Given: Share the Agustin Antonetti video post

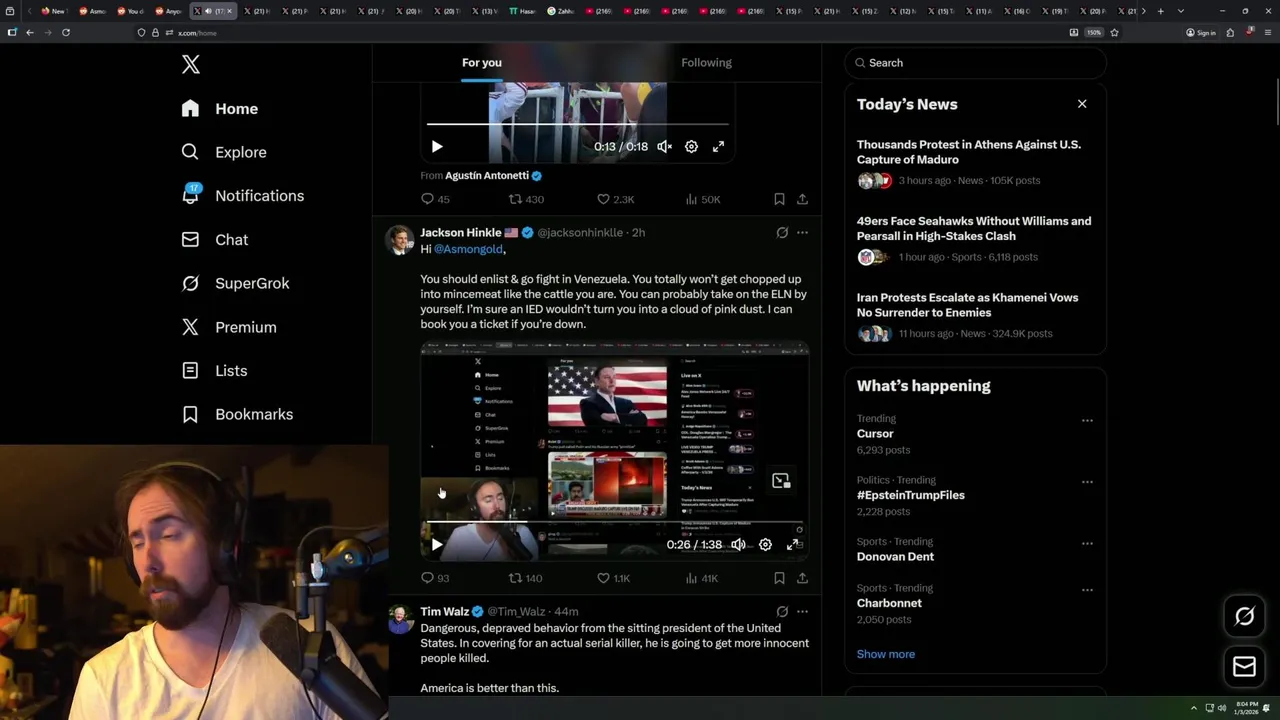Looking at the screenshot, I should pyautogui.click(x=802, y=199).
